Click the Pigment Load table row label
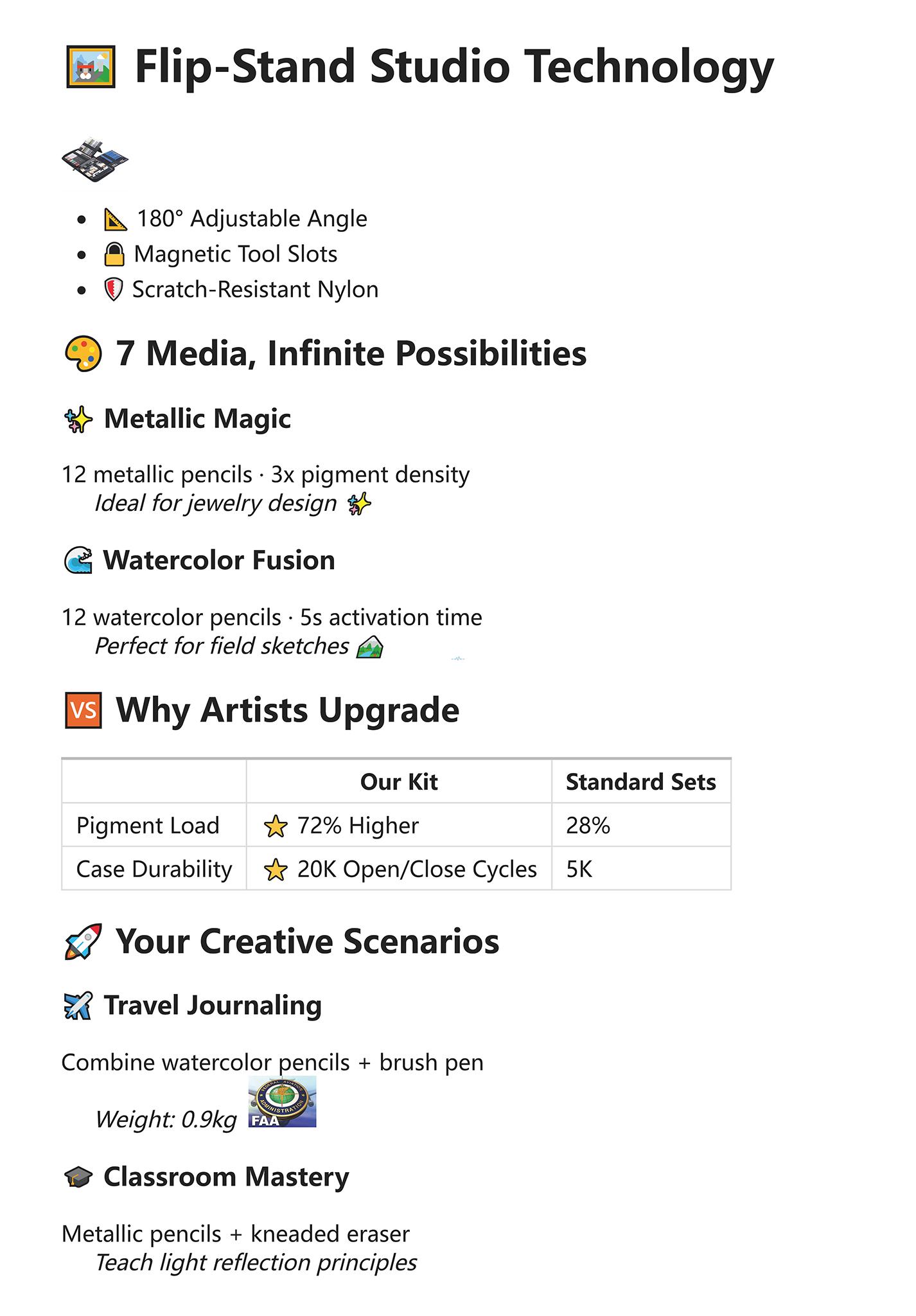 click(x=148, y=826)
